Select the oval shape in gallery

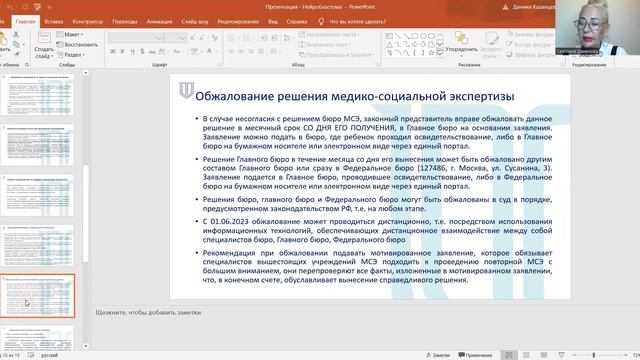pos(423,36)
